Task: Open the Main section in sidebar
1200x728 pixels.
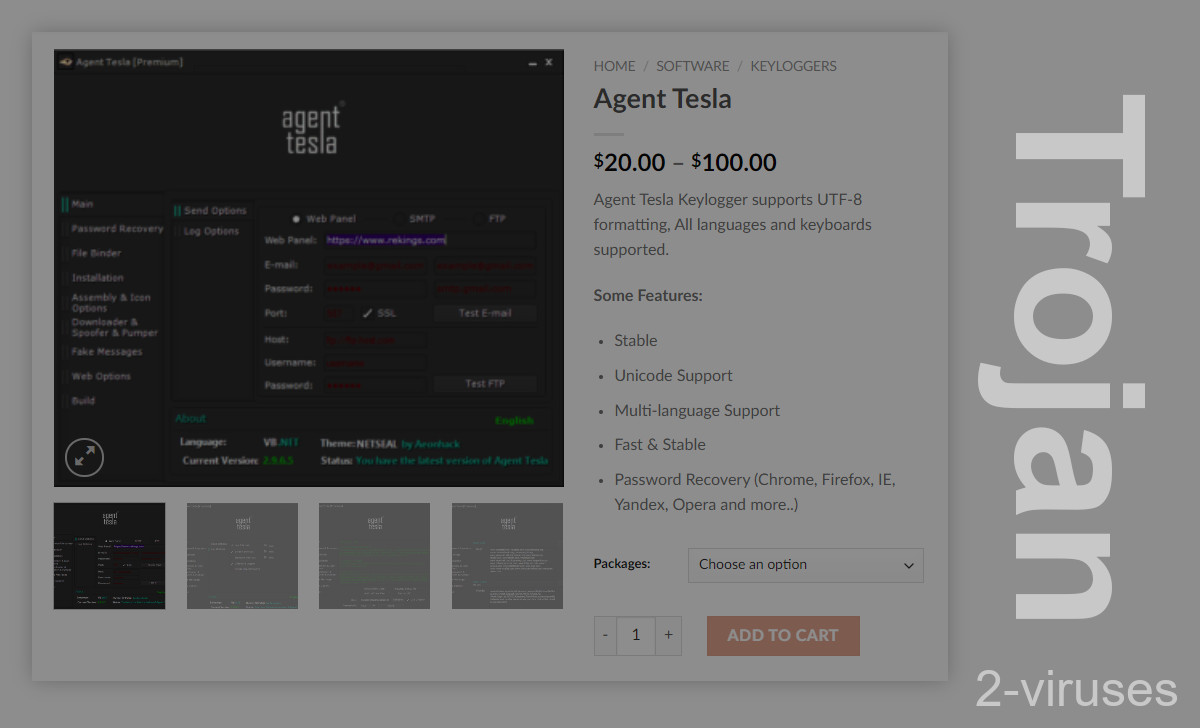Action: click(x=82, y=204)
